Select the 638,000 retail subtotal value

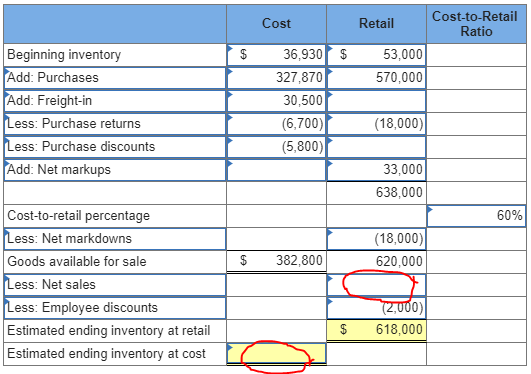click(399, 192)
